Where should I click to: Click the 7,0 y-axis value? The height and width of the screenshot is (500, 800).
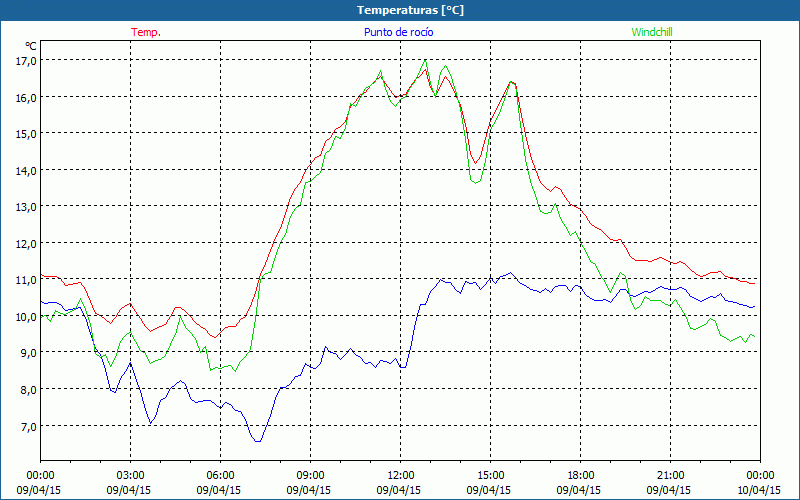28,427
